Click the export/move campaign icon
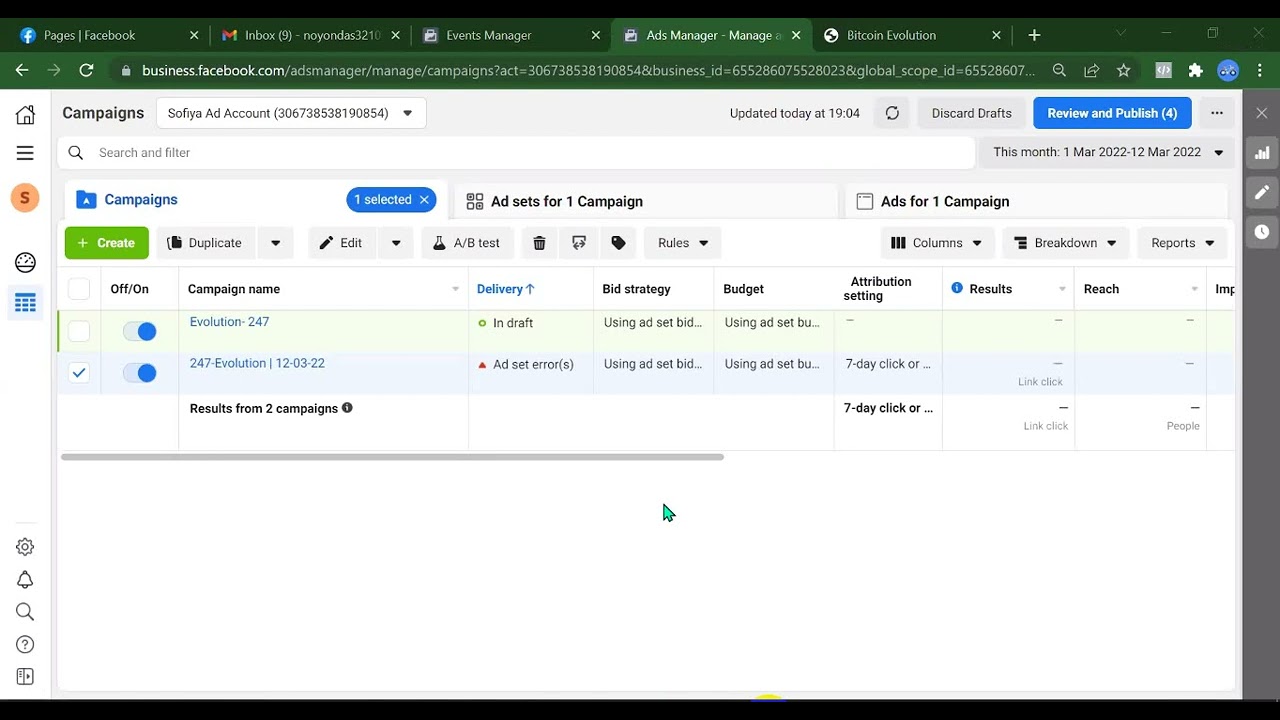 click(579, 243)
